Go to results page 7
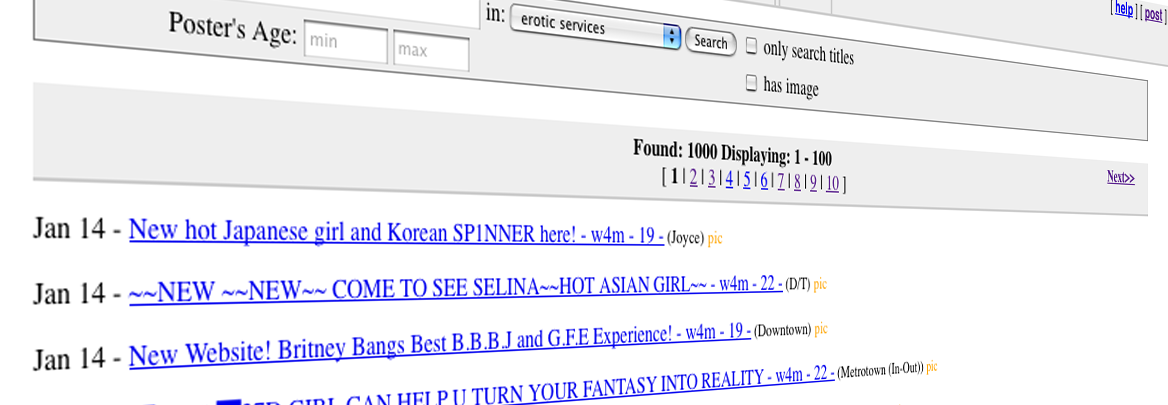Screen dimensions: 1168x405 (x=780, y=181)
